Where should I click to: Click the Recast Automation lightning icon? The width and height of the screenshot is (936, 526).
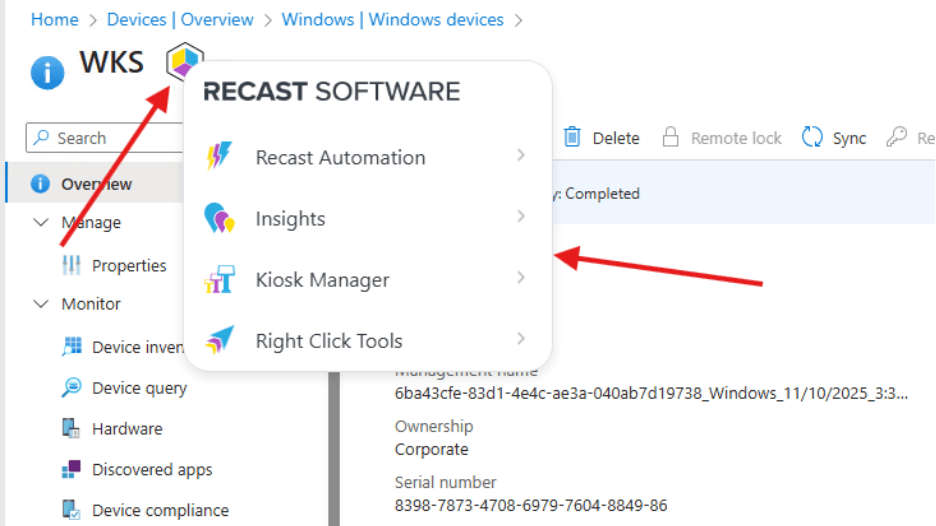tap(219, 156)
